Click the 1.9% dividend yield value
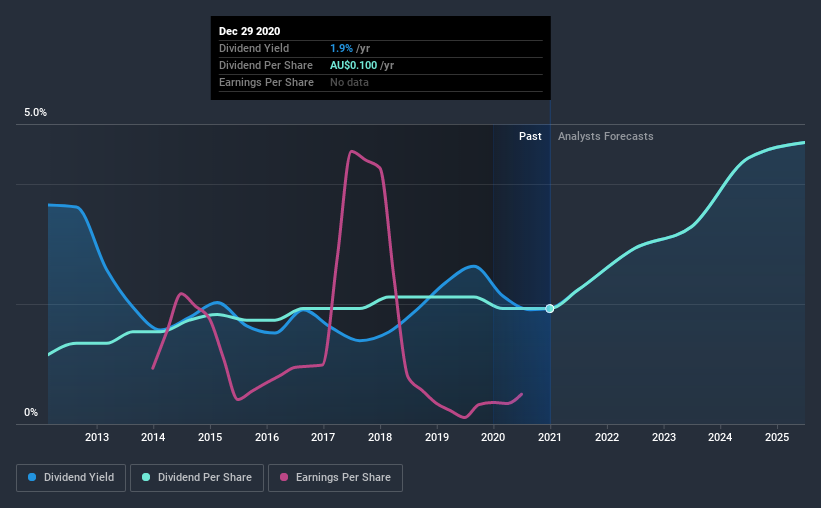This screenshot has height=508, width=821. [341, 48]
